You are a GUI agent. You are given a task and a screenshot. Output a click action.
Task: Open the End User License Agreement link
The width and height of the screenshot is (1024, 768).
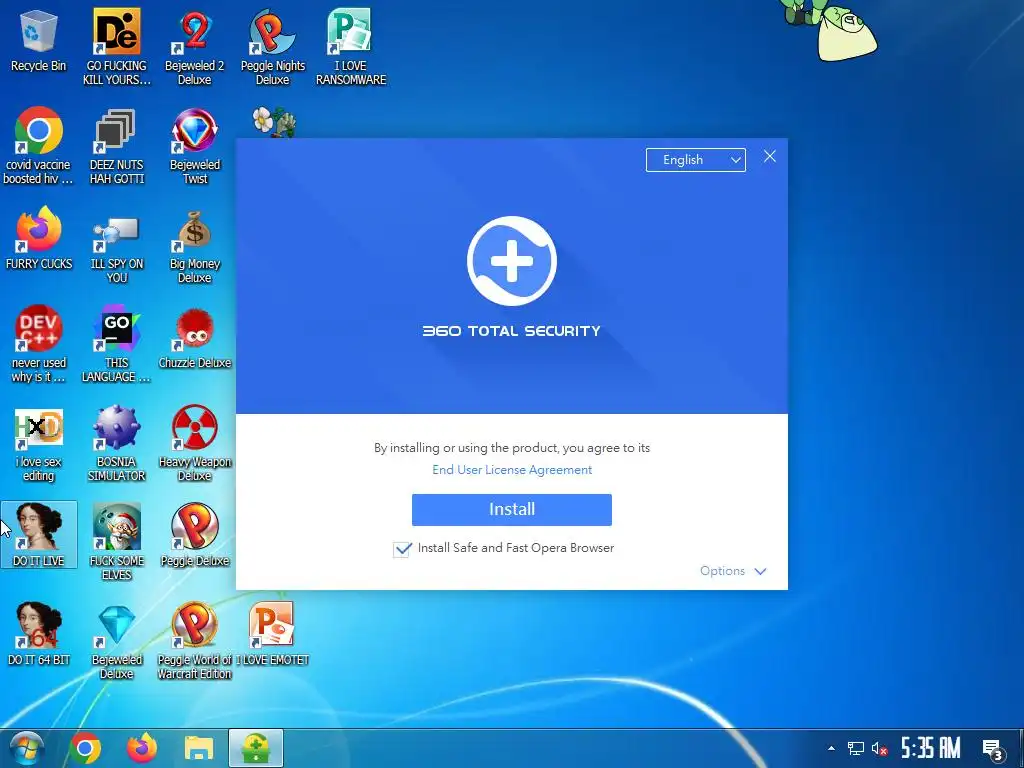pos(512,470)
